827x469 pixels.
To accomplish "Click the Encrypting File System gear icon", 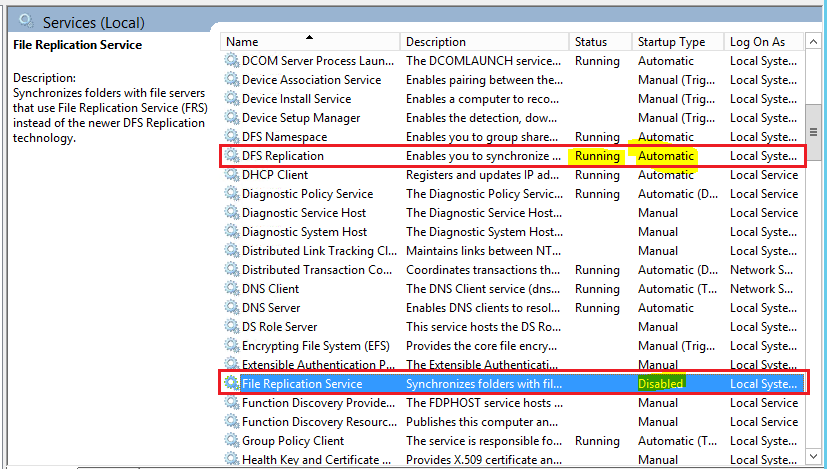I will (232, 345).
